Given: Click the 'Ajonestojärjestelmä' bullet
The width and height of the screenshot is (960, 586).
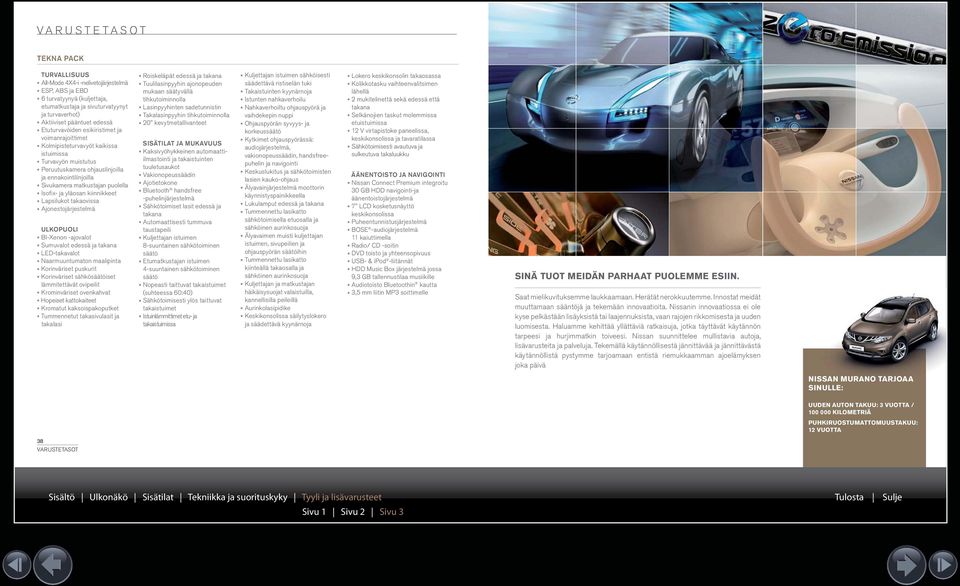Looking at the screenshot, I should tap(68, 209).
